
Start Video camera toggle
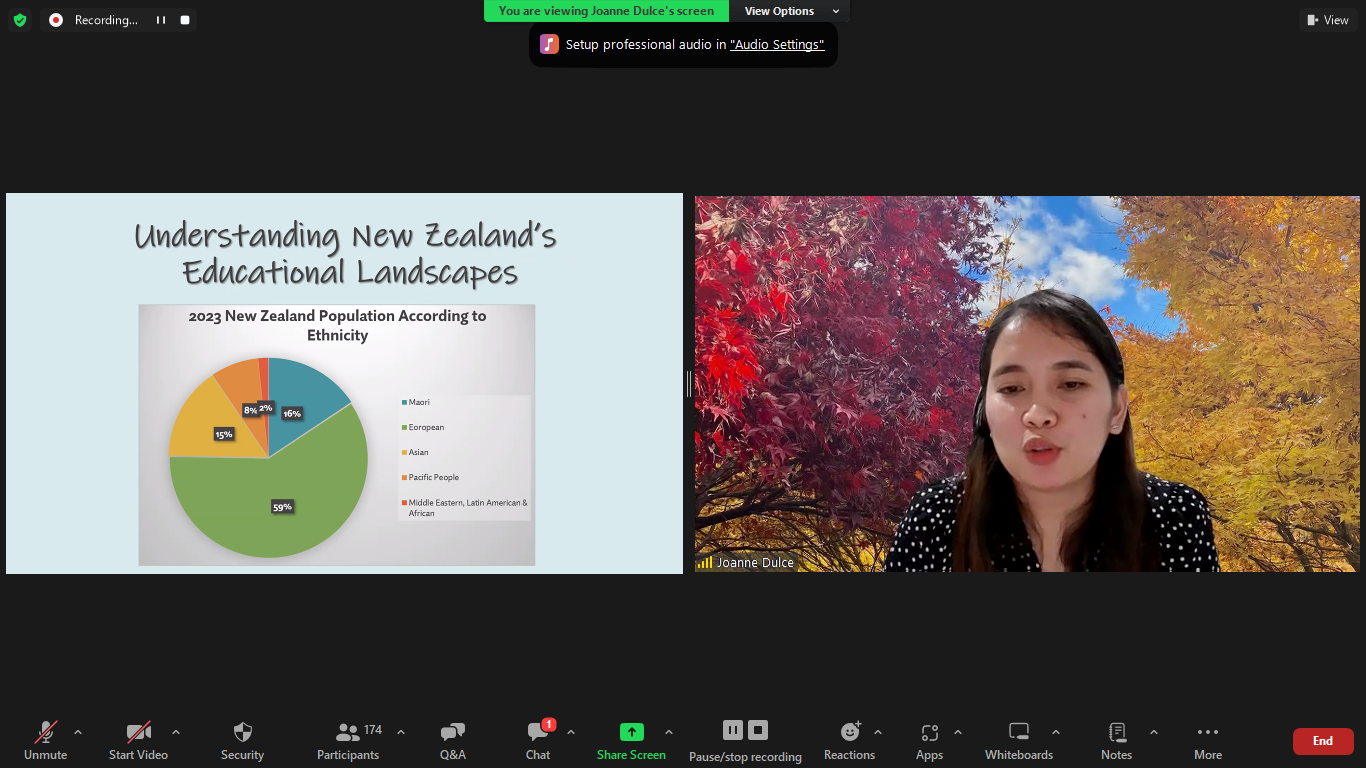138,740
